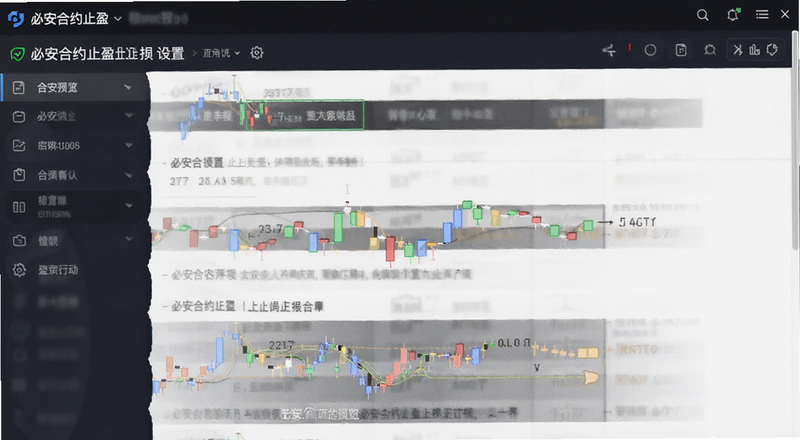Open search with the magnifier icon
The width and height of the screenshot is (800, 440).
pos(703,15)
